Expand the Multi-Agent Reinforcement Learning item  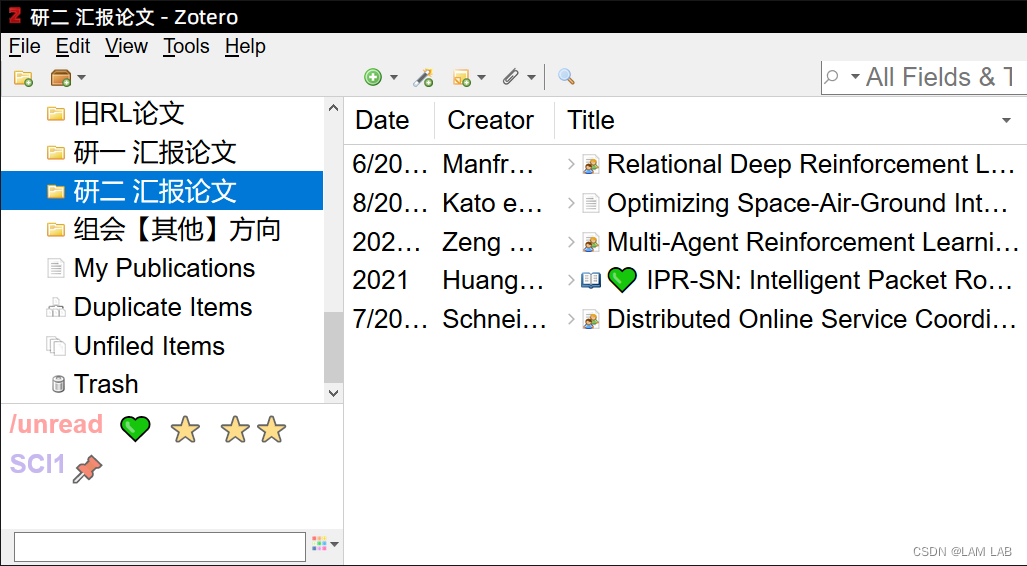(x=570, y=242)
